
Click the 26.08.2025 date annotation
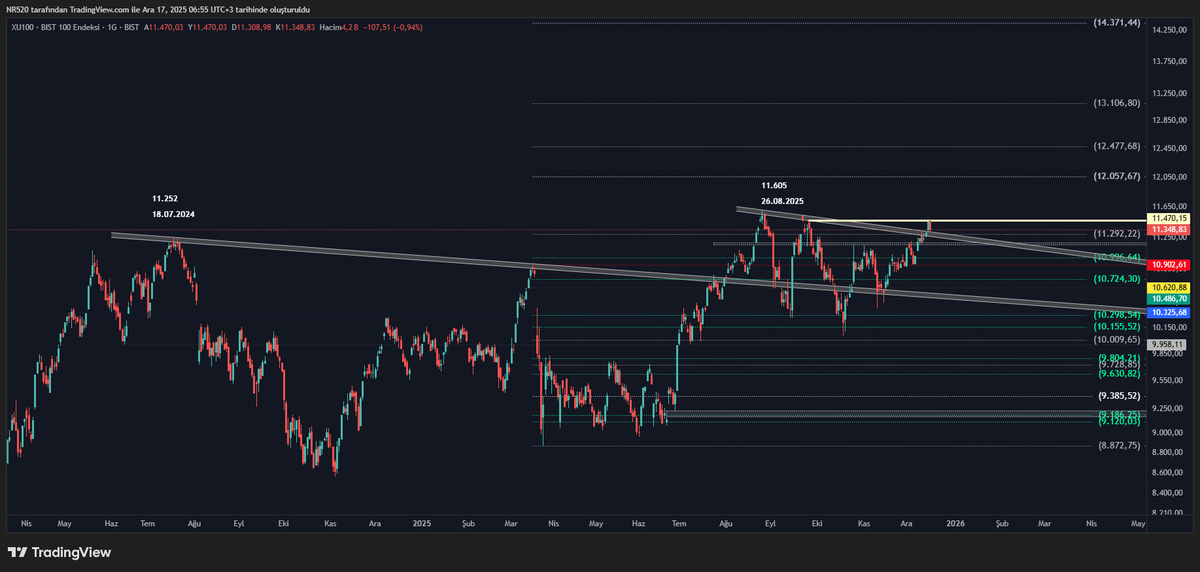(x=782, y=201)
